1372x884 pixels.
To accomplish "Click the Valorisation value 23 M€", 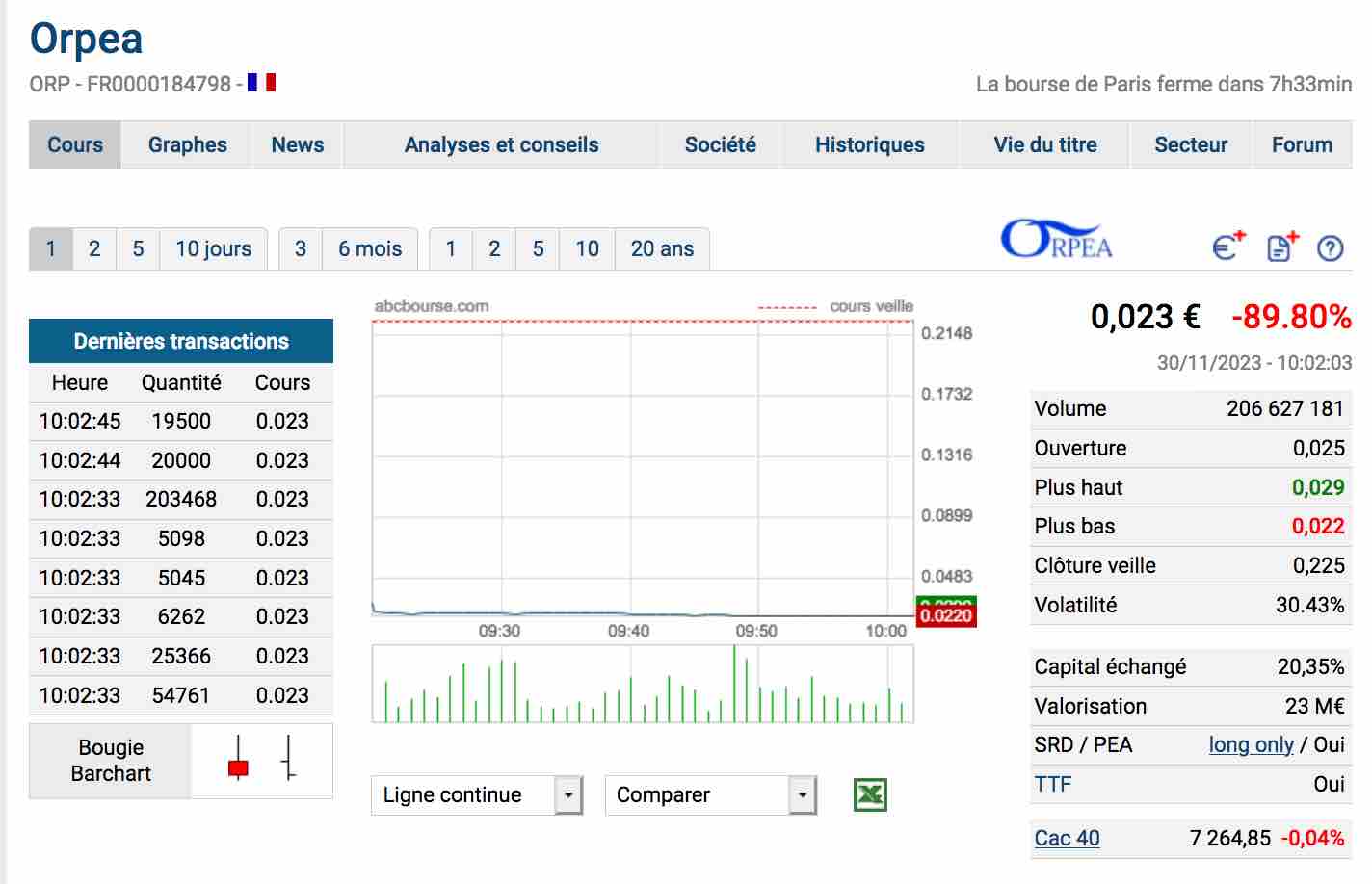I will click(x=1315, y=706).
